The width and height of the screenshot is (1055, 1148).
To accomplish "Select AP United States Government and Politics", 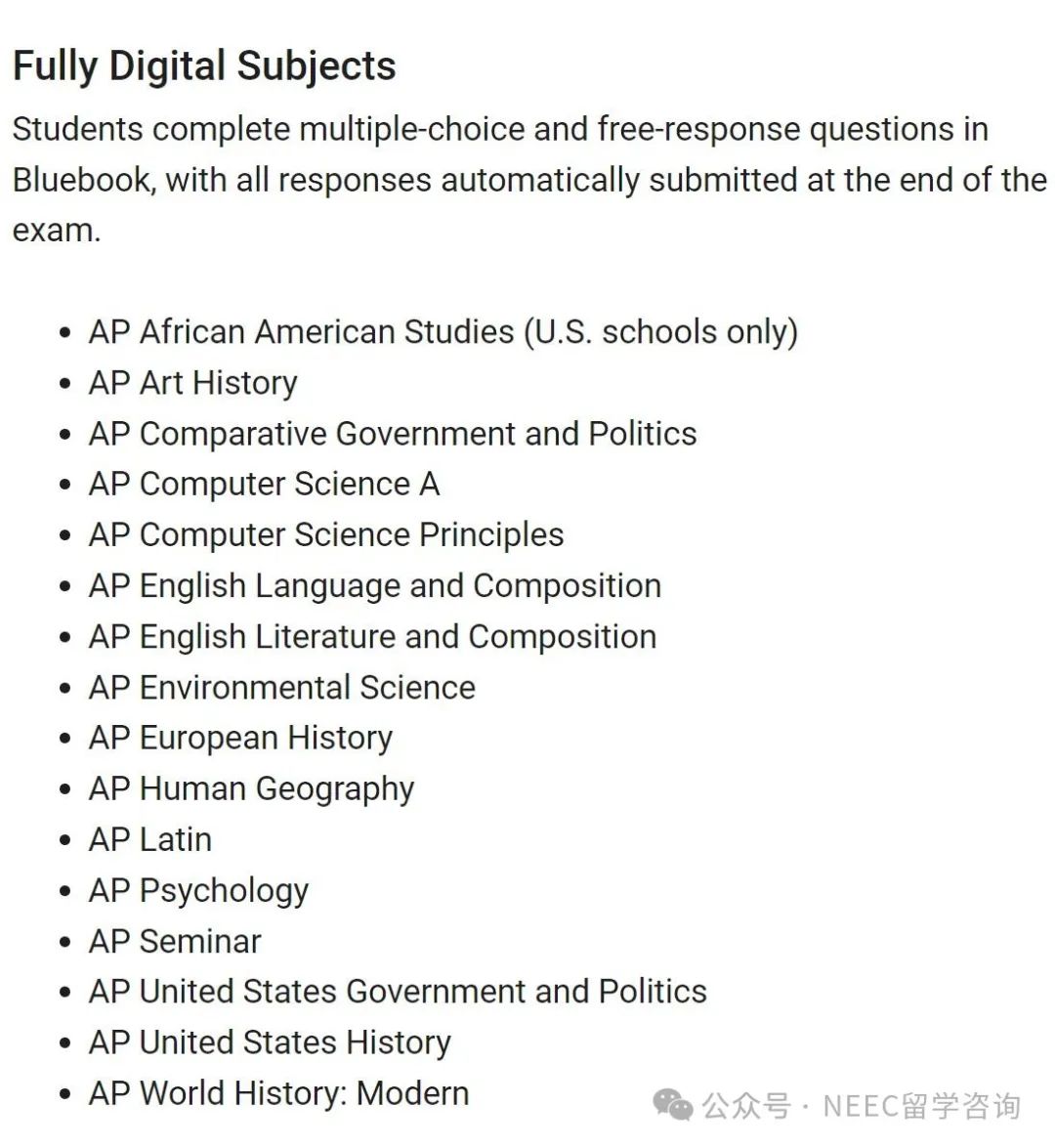I will [398, 992].
